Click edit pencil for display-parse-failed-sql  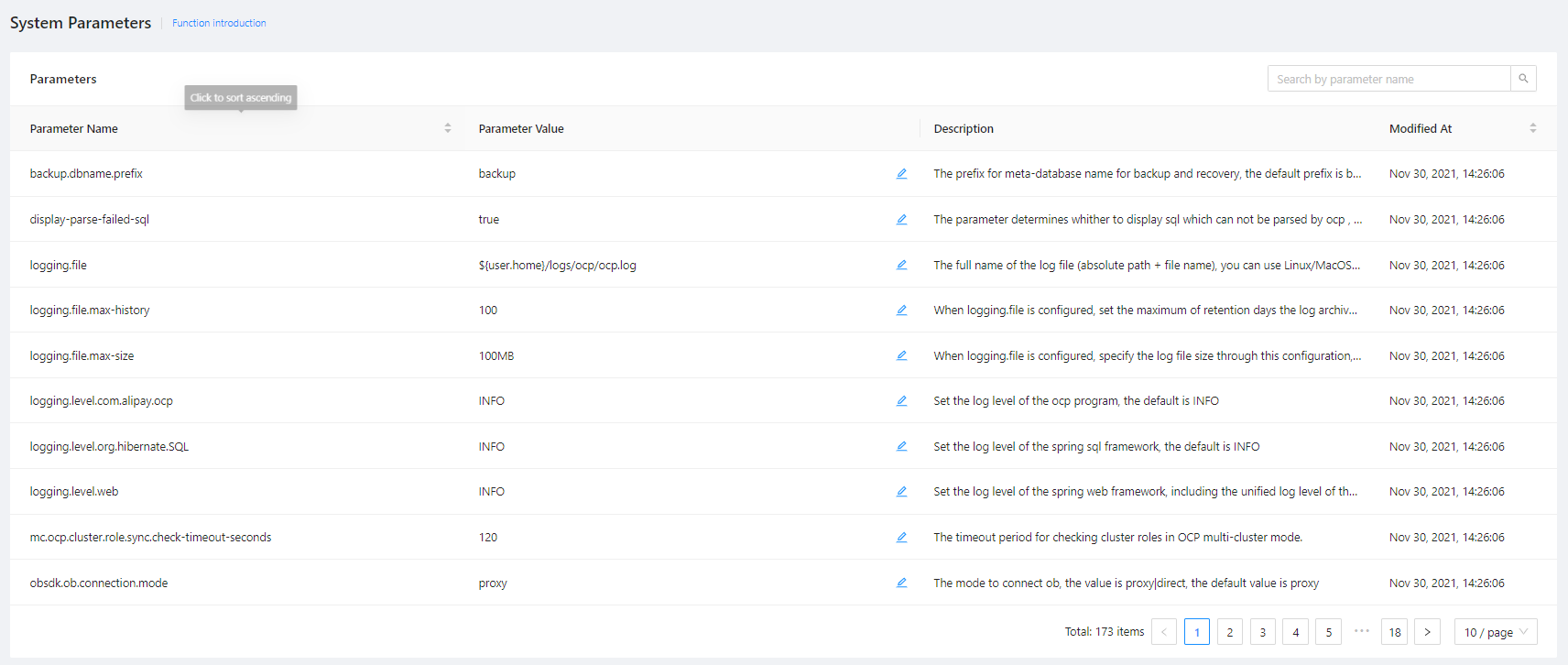pos(901,220)
